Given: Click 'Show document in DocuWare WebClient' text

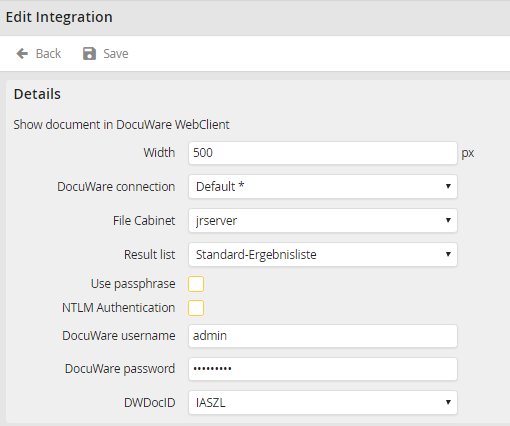Looking at the screenshot, I should click(x=121, y=125).
